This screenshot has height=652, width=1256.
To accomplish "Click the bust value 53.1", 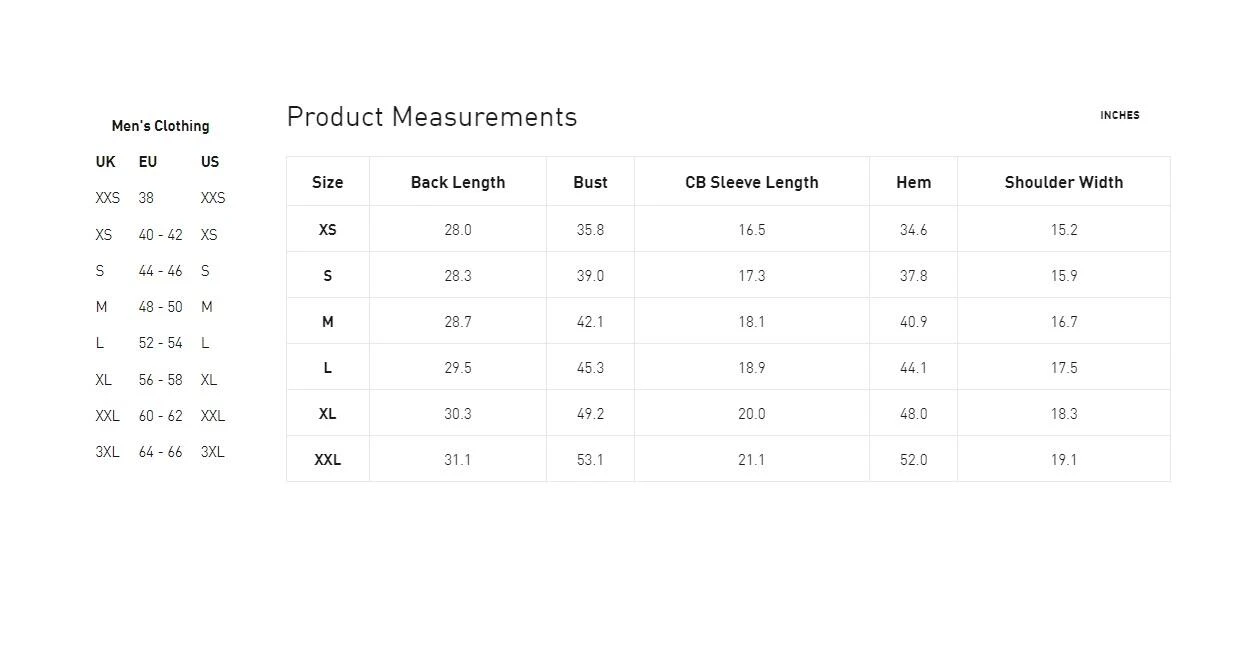I will click(590, 460).
